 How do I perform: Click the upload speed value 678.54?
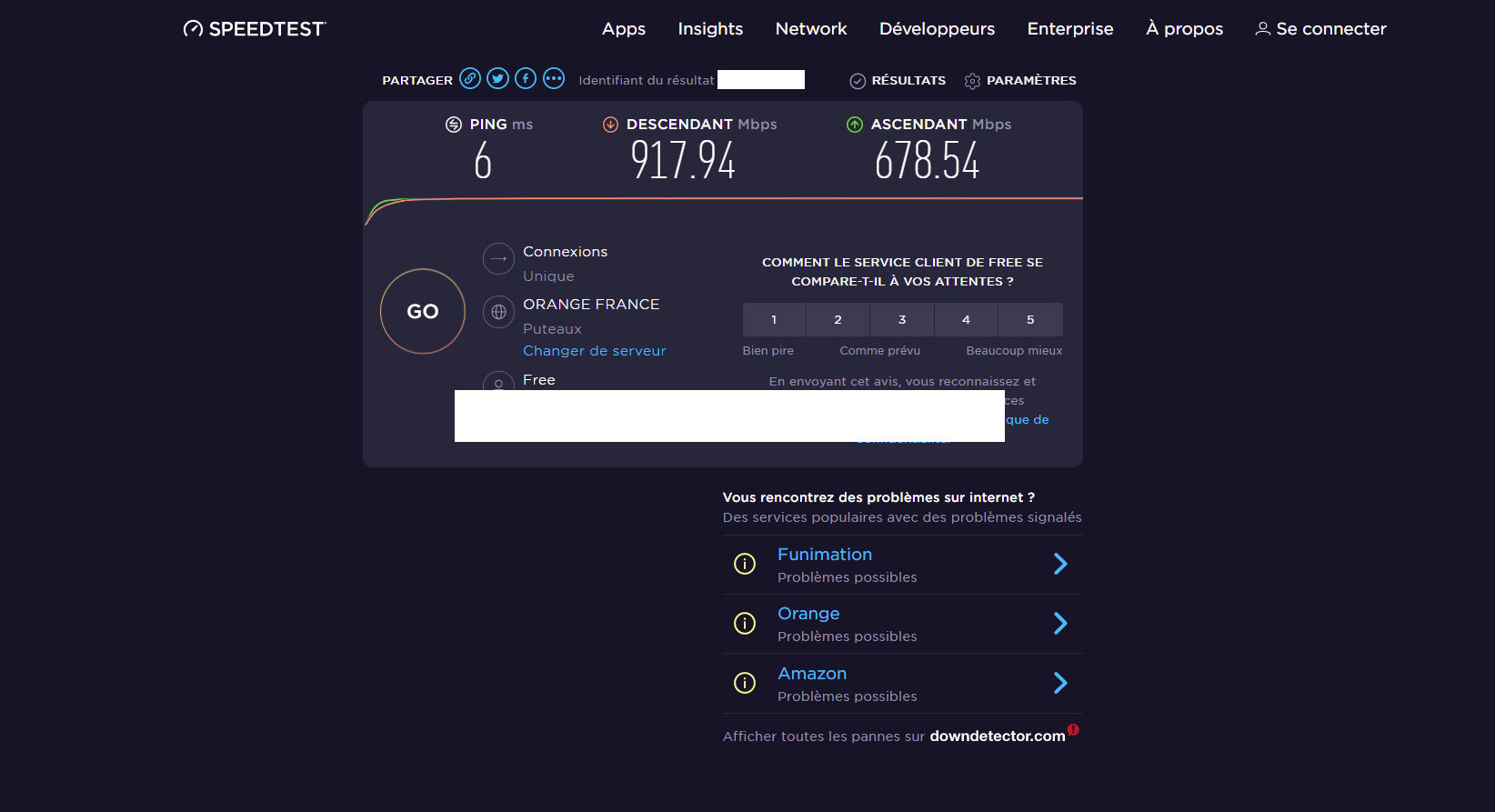pos(927,161)
